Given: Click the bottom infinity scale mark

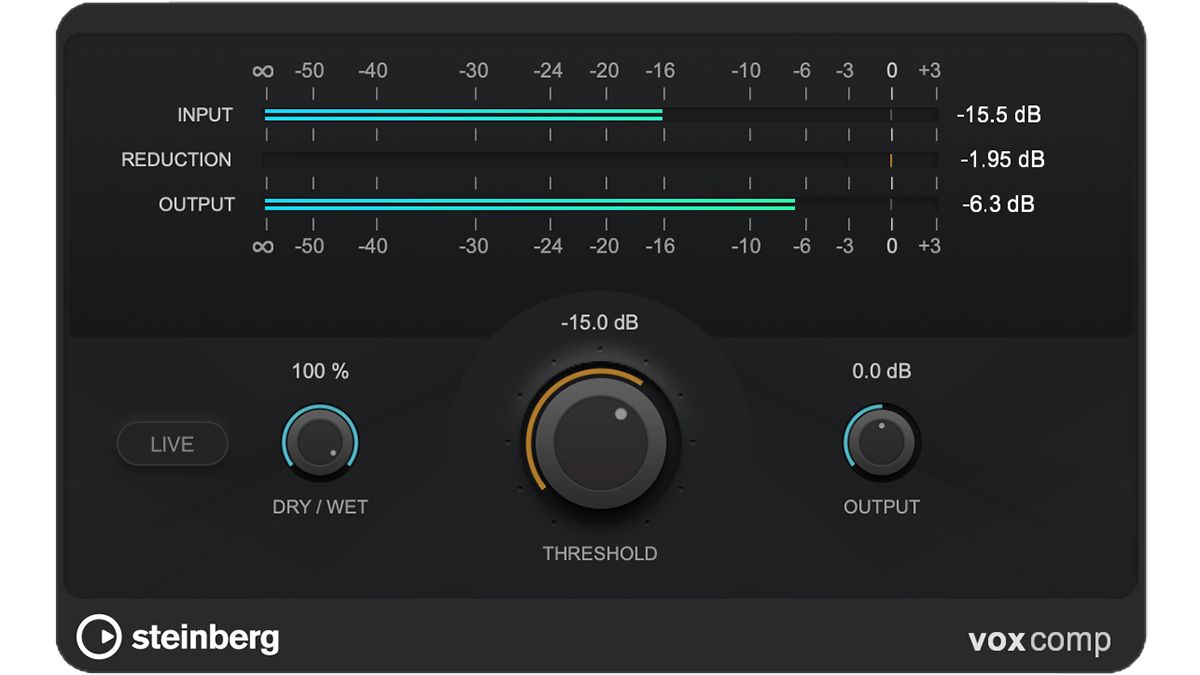Looking at the screenshot, I should 263,246.
